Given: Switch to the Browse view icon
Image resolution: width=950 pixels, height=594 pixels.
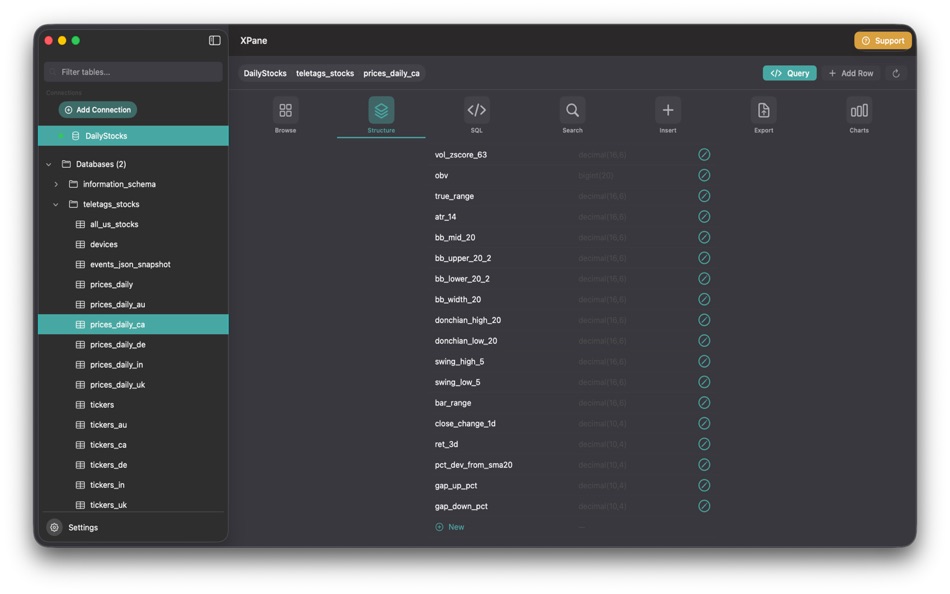Looking at the screenshot, I should [x=285, y=112].
